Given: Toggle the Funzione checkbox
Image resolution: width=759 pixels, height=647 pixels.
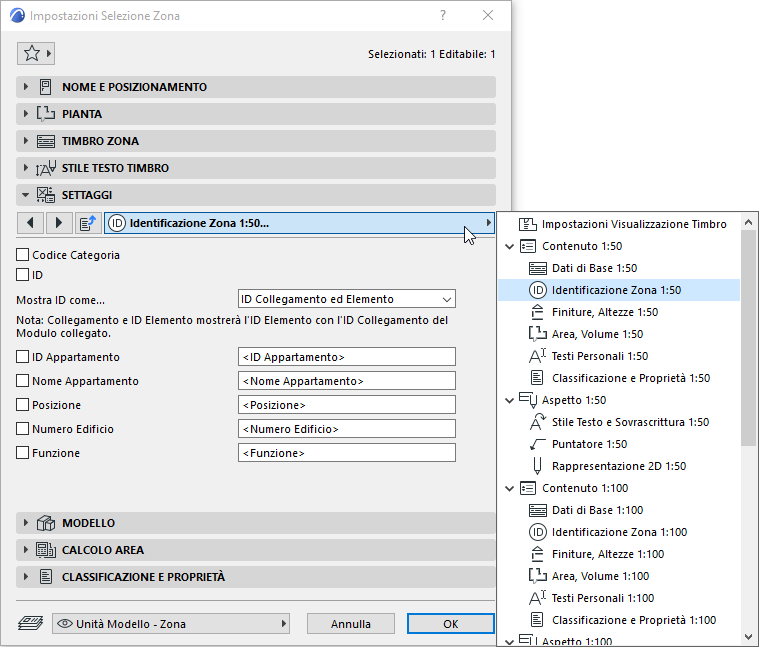Looking at the screenshot, I should [22, 453].
